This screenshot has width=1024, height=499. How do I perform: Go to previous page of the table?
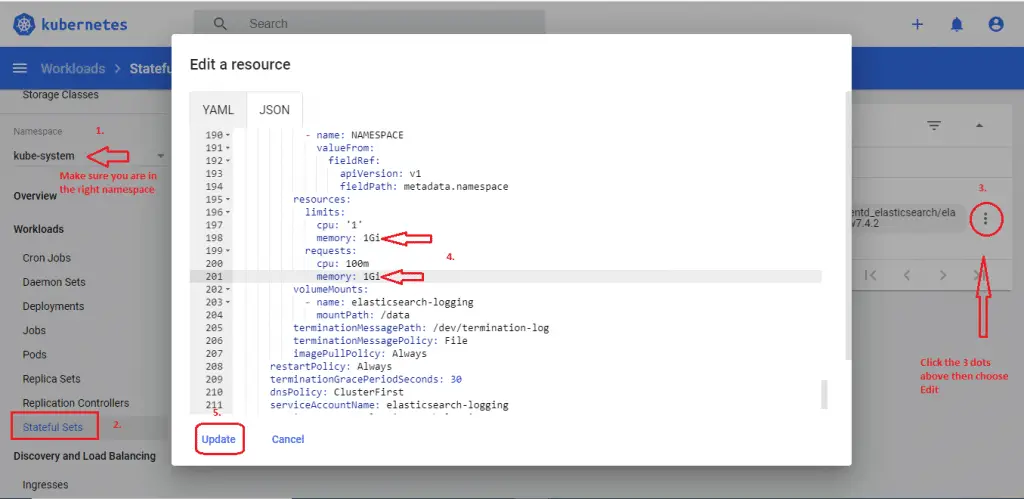[x=906, y=275]
